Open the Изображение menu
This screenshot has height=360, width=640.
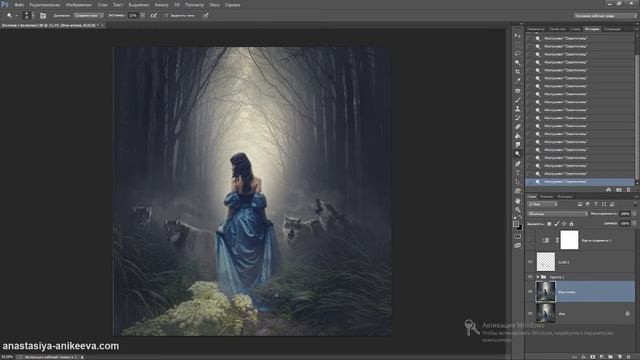79,5
